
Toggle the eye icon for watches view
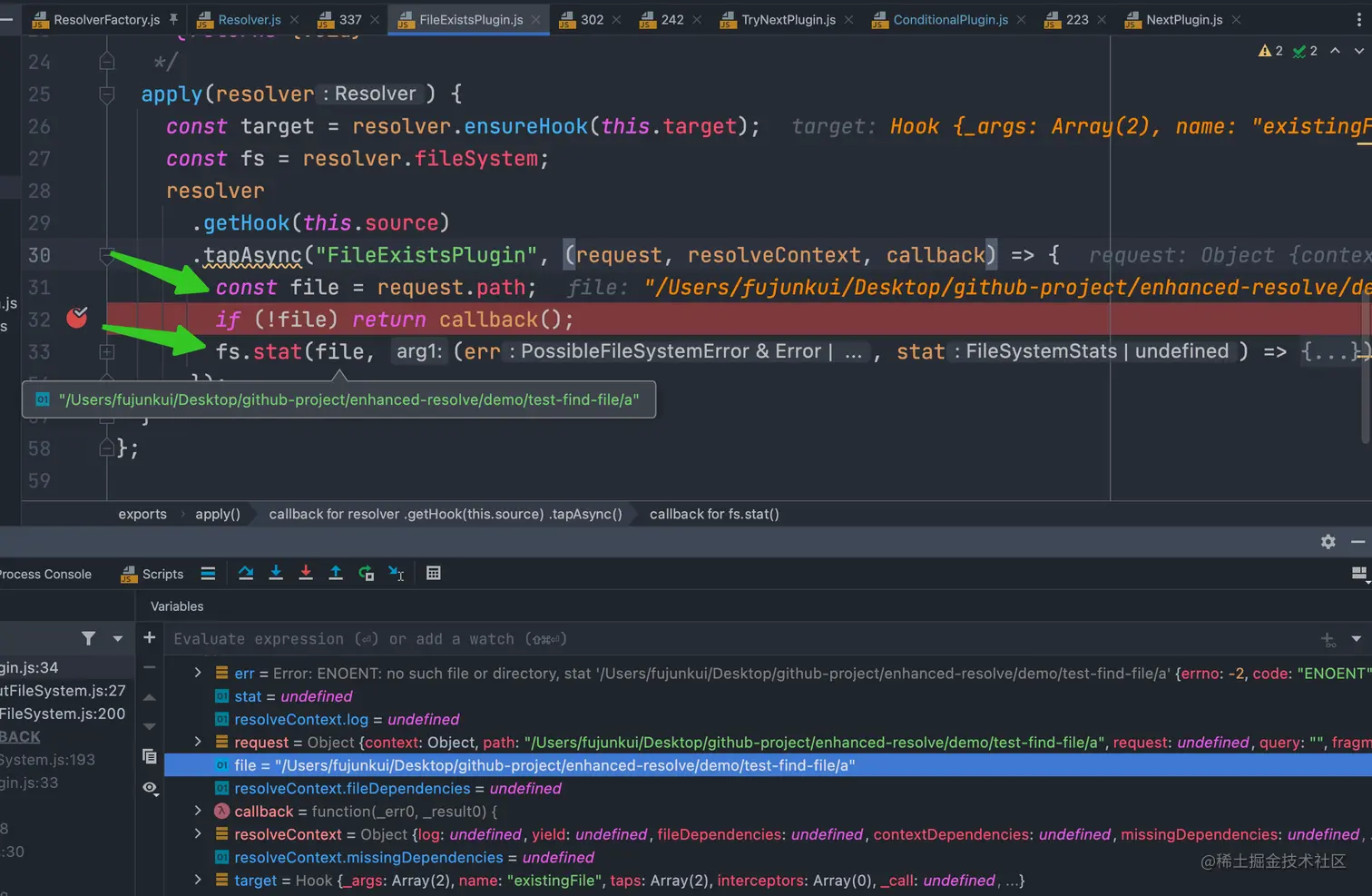[x=150, y=788]
